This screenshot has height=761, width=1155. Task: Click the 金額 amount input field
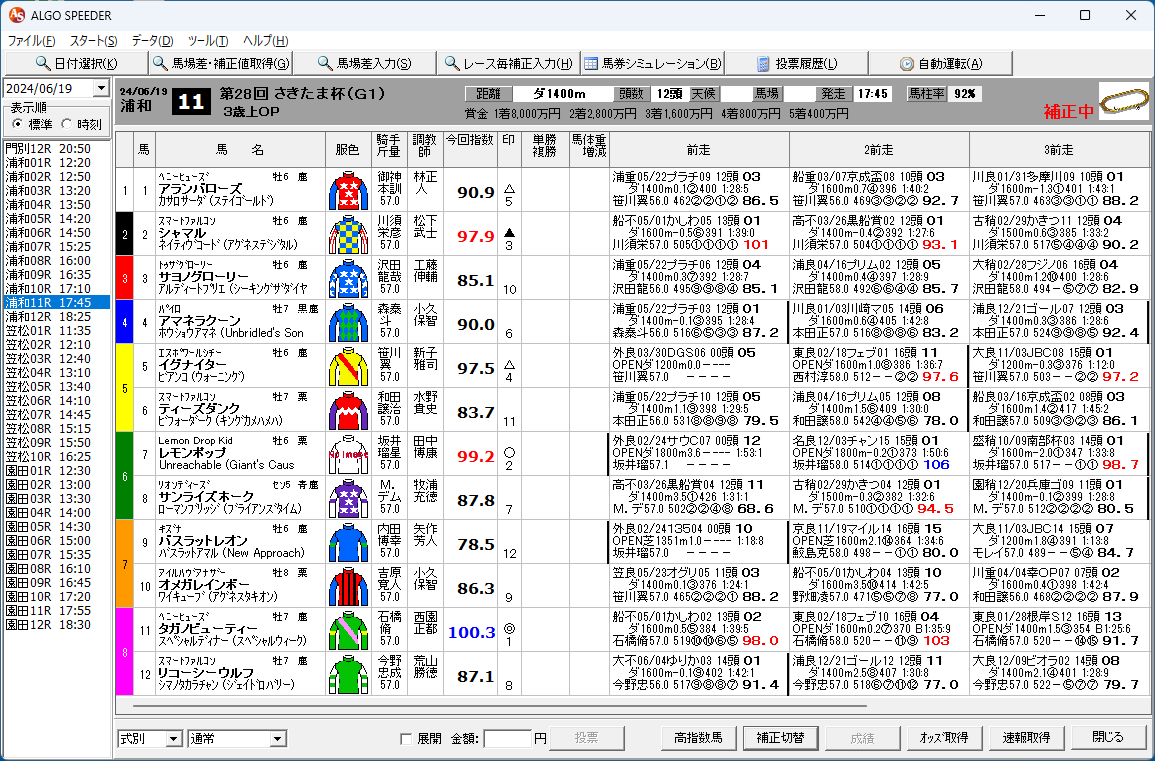(508, 738)
